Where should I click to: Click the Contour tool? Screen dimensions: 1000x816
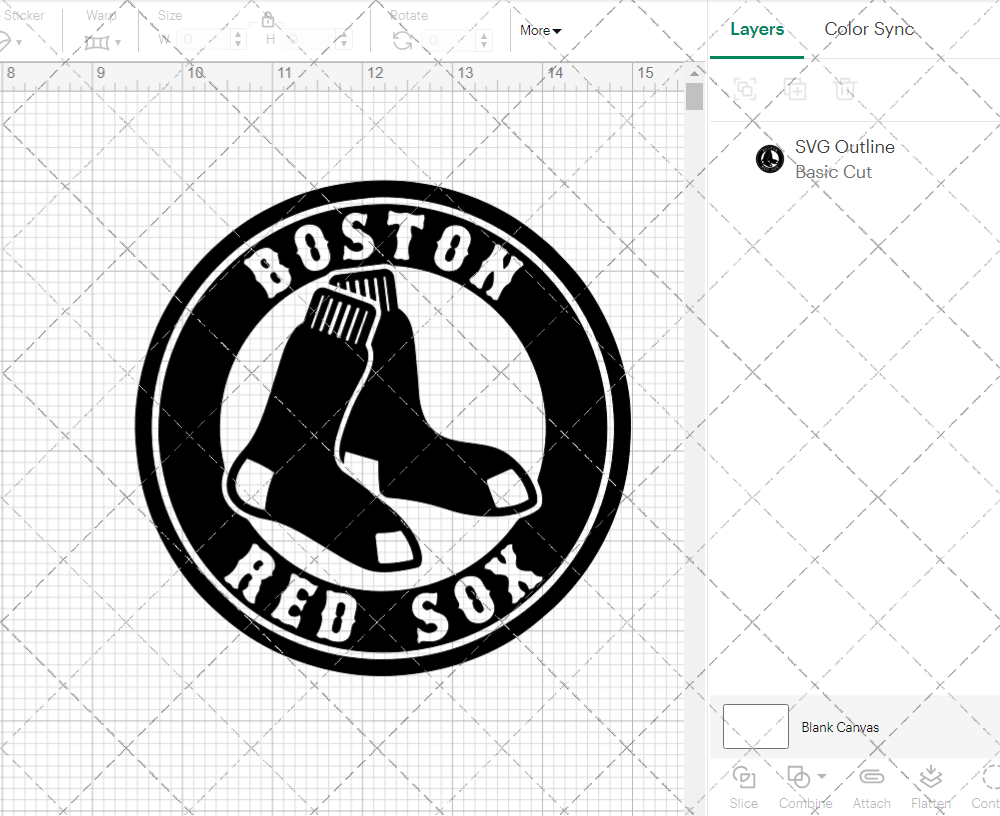(987, 787)
